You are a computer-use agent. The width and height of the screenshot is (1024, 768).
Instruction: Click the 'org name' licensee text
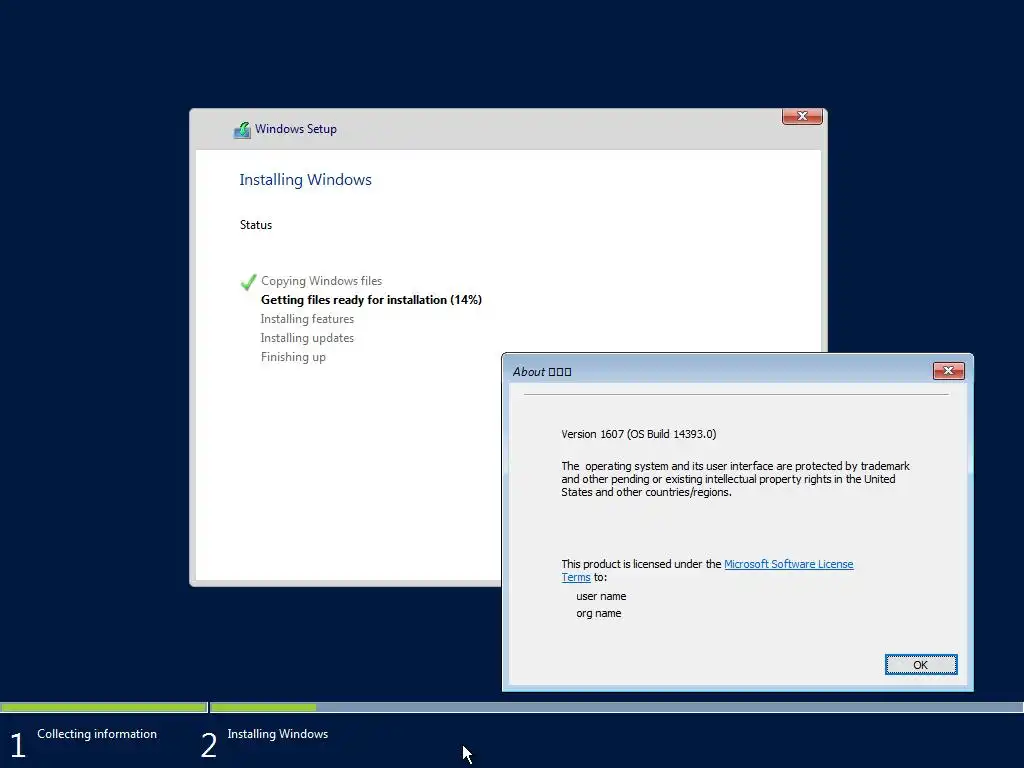[598, 613]
